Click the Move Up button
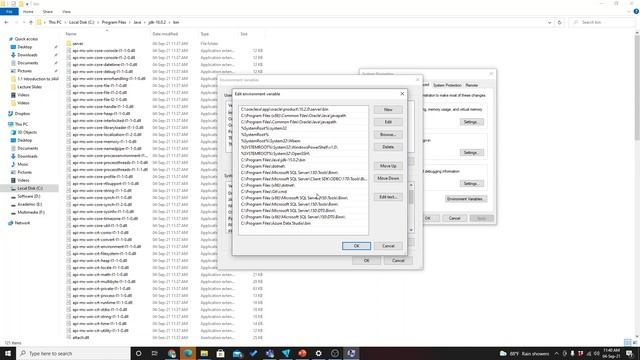640x360 pixels. pos(388,166)
